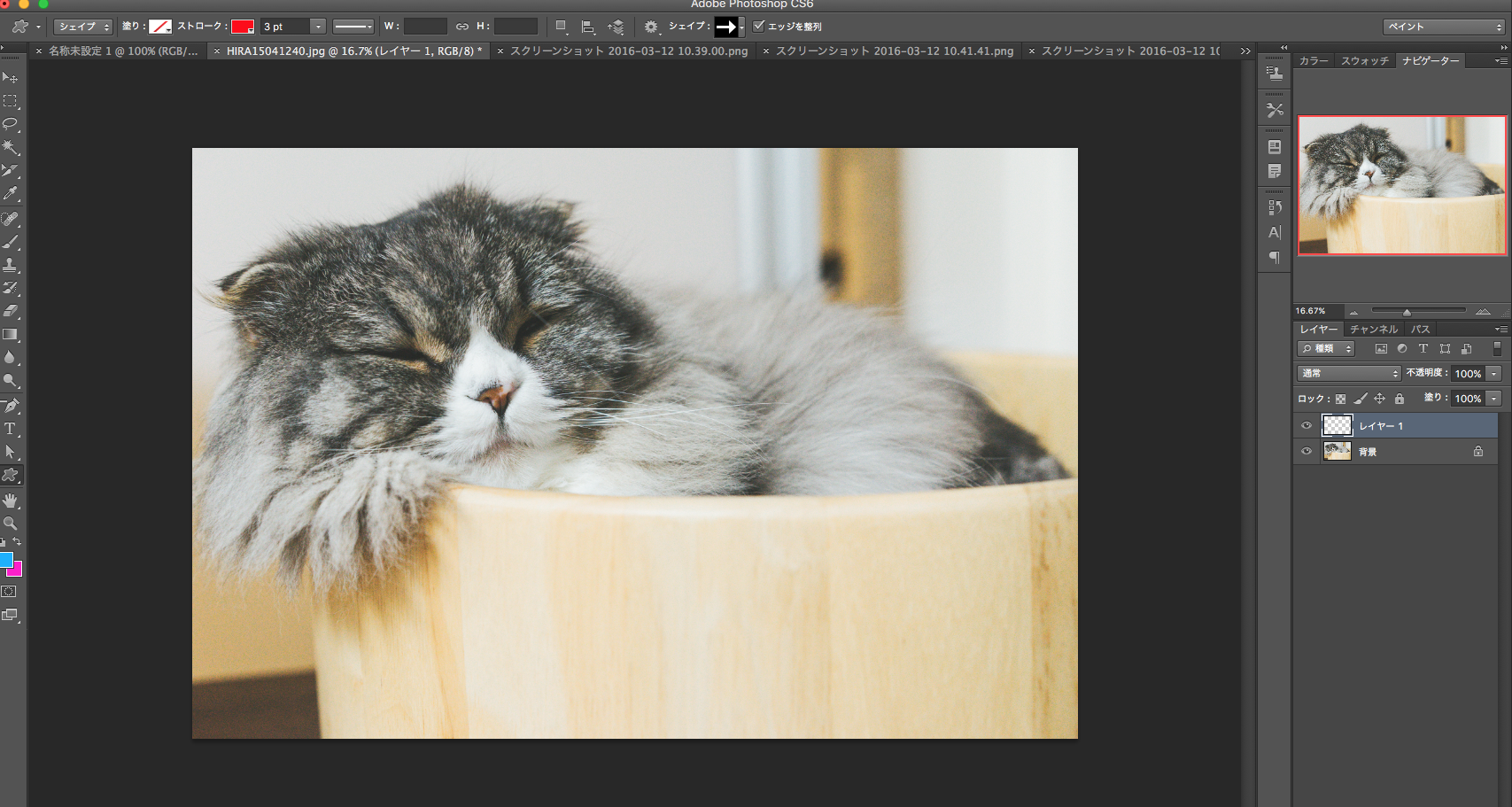Click the shape width W input field

pyautogui.click(x=425, y=27)
